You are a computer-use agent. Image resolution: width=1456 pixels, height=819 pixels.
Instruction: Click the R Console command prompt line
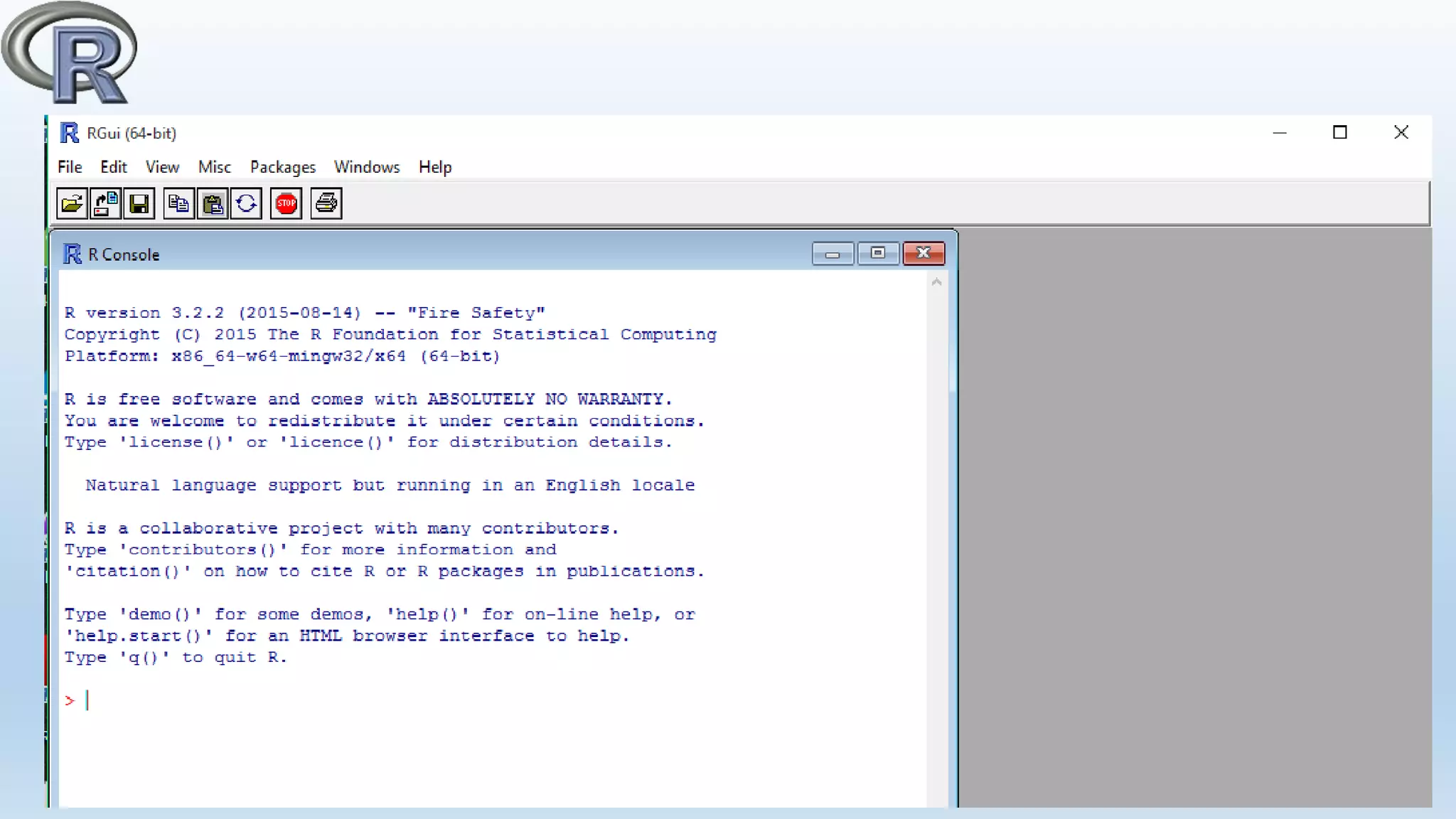(427, 701)
